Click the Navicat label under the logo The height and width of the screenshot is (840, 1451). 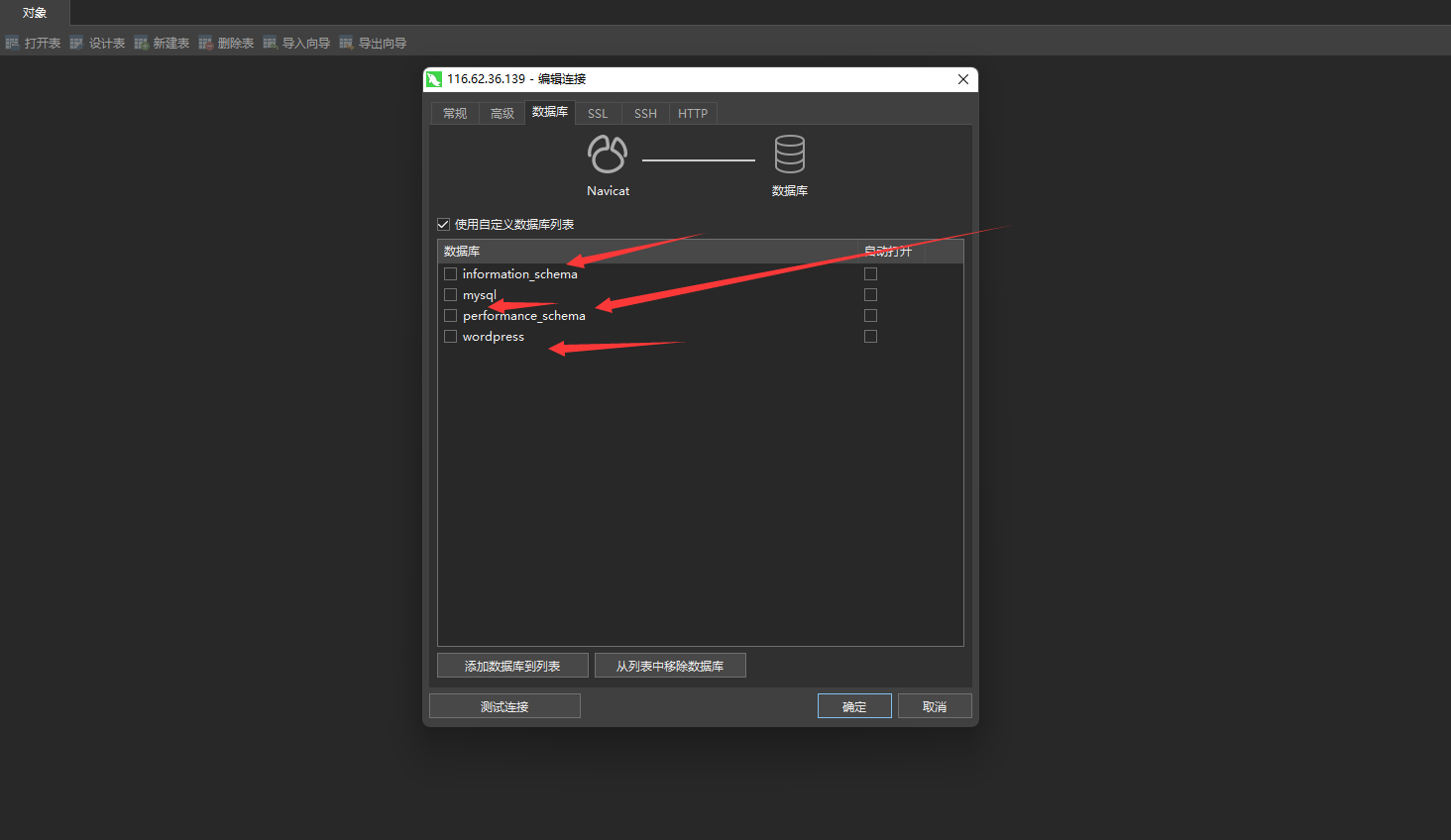(608, 190)
